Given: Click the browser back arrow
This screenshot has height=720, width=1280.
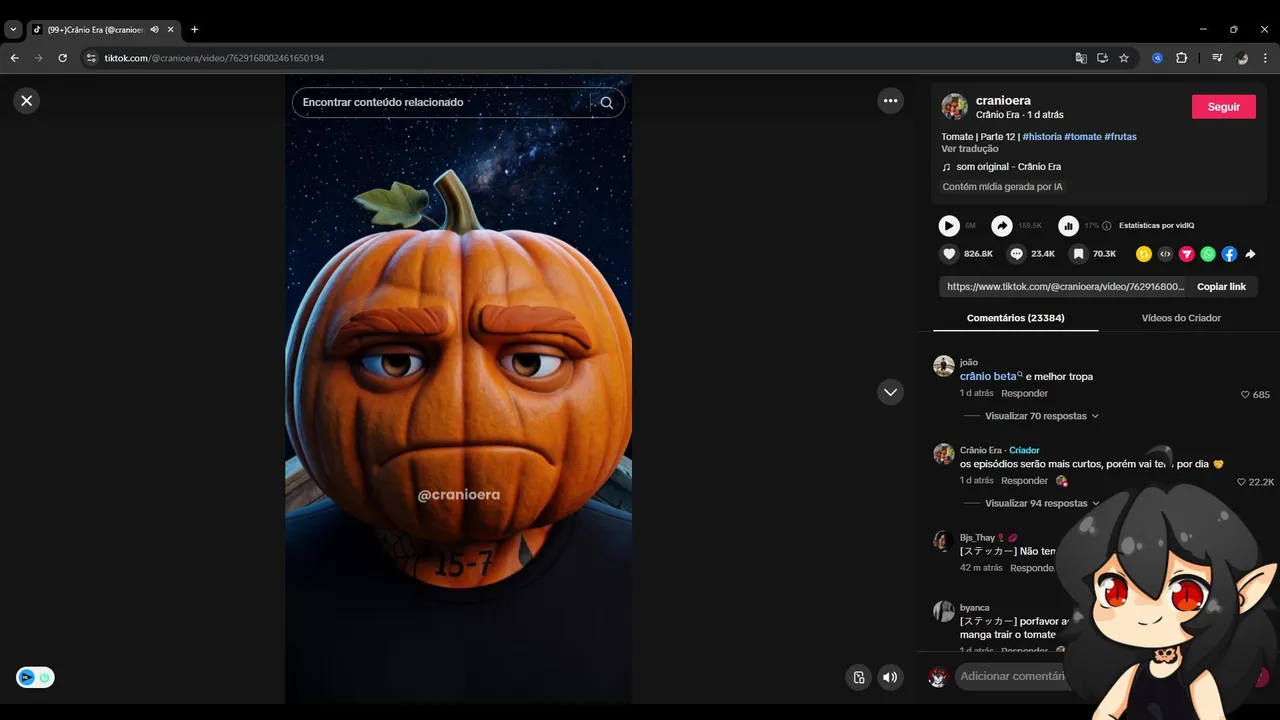Looking at the screenshot, I should [14, 58].
